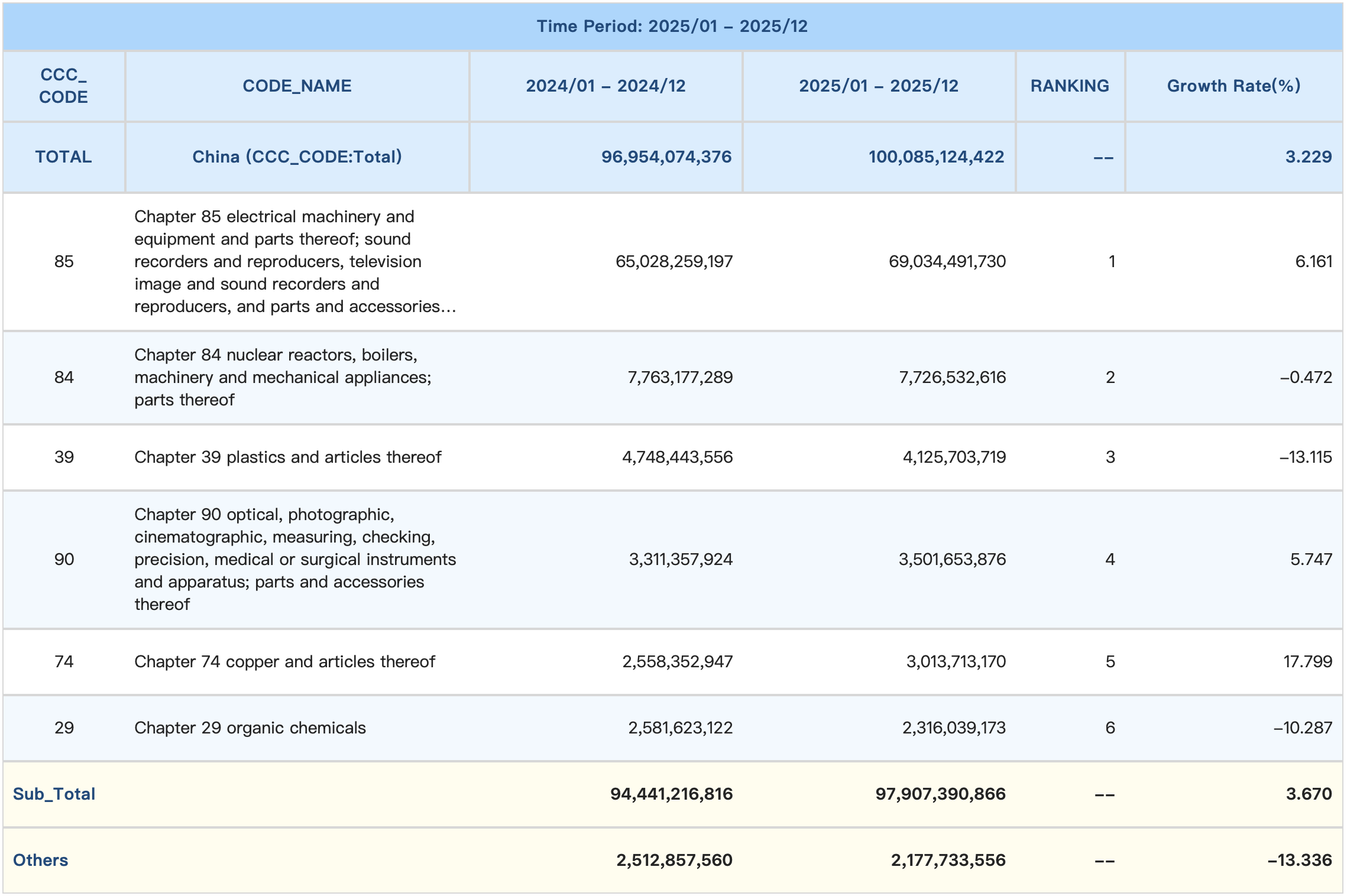Click Chapter 90 optical instruments description
This screenshot has height=896, width=1347.
294,559
